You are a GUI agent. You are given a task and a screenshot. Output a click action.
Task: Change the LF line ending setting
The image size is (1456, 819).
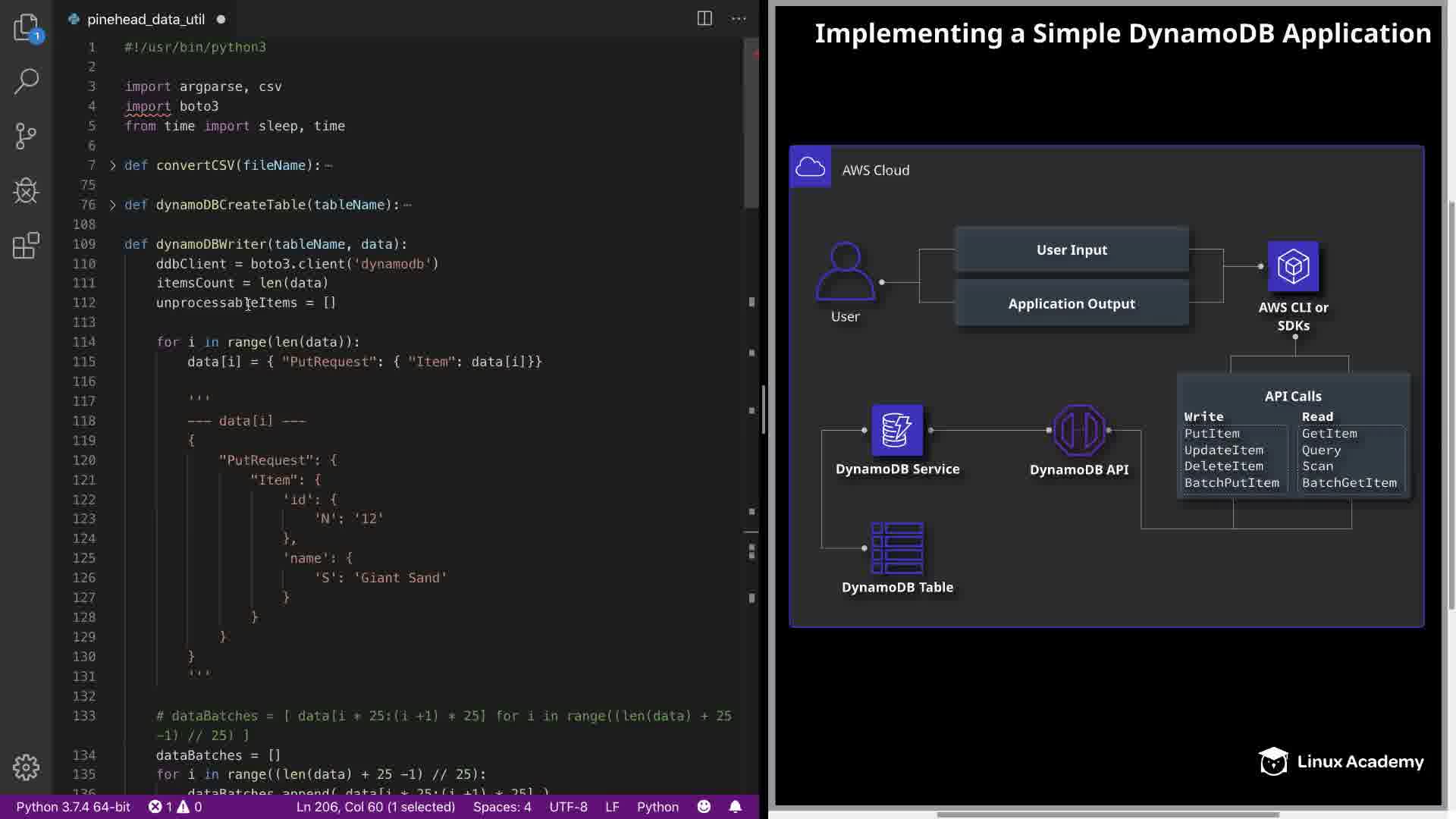pos(612,807)
